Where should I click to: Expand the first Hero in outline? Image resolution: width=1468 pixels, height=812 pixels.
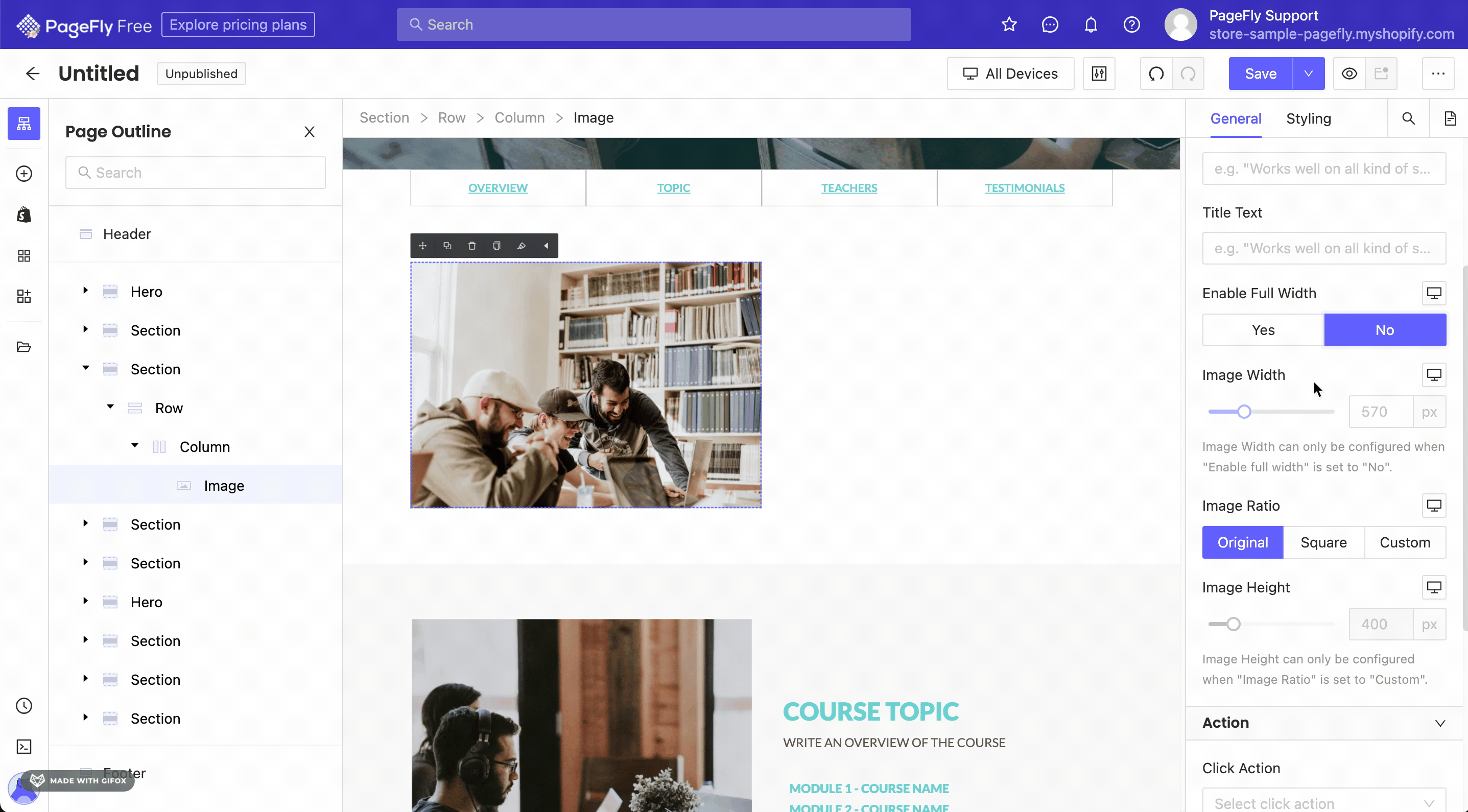click(x=85, y=291)
